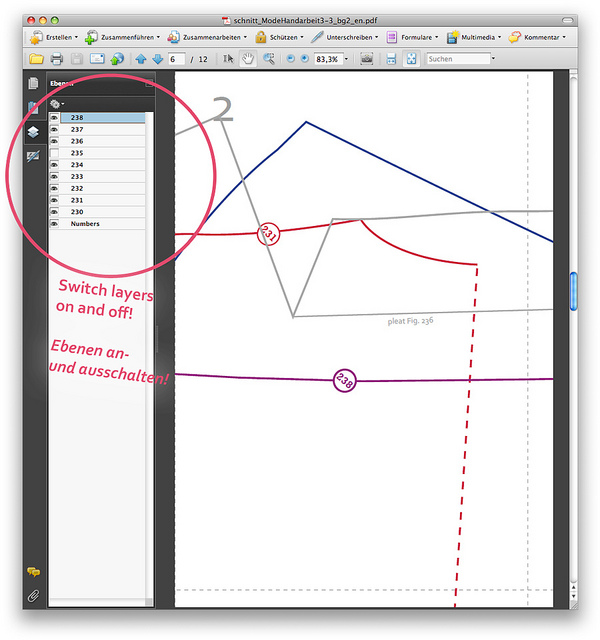Select layer 235 name in the list

77,153
